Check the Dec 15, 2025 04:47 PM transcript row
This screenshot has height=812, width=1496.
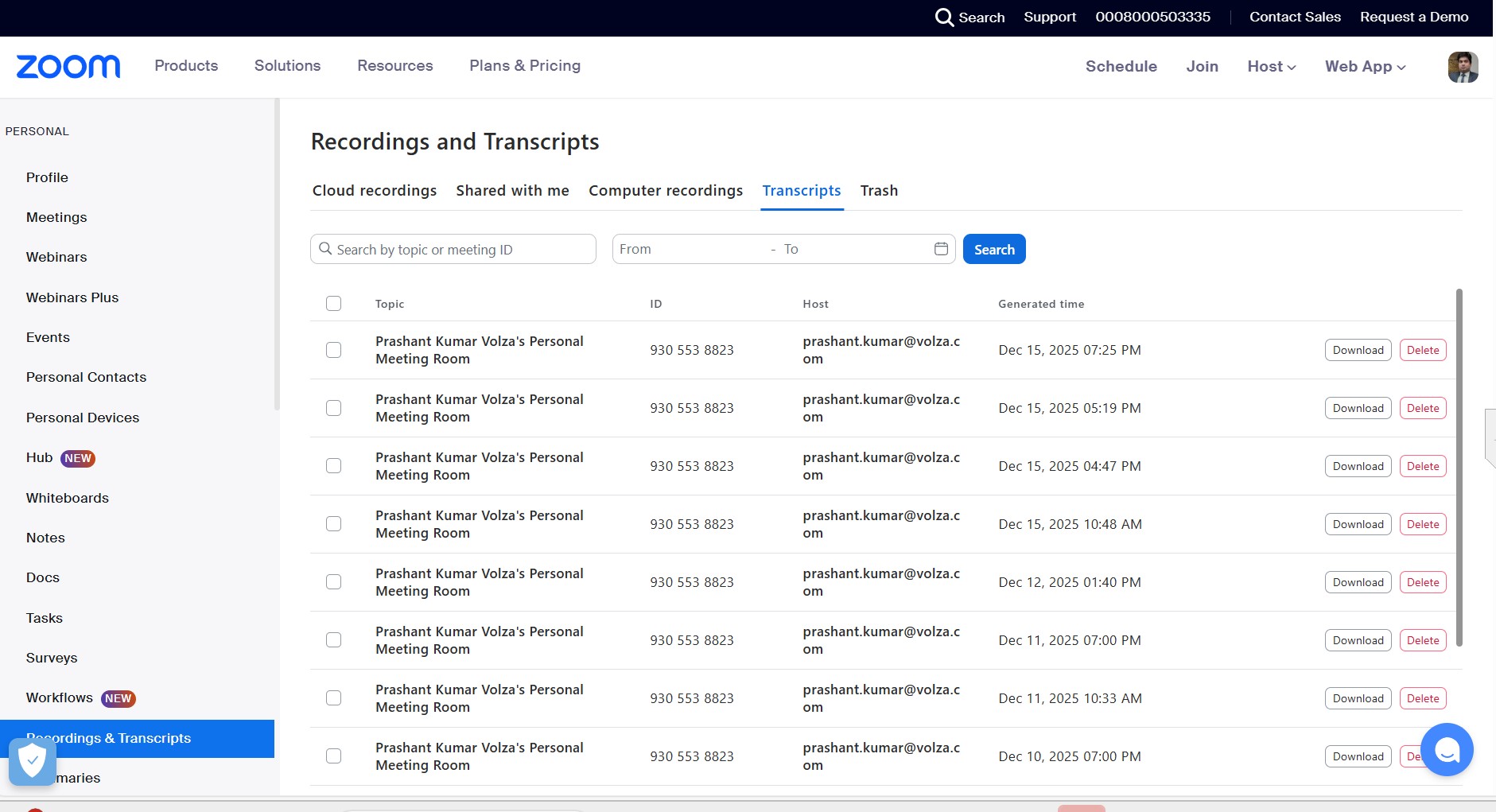(x=334, y=466)
